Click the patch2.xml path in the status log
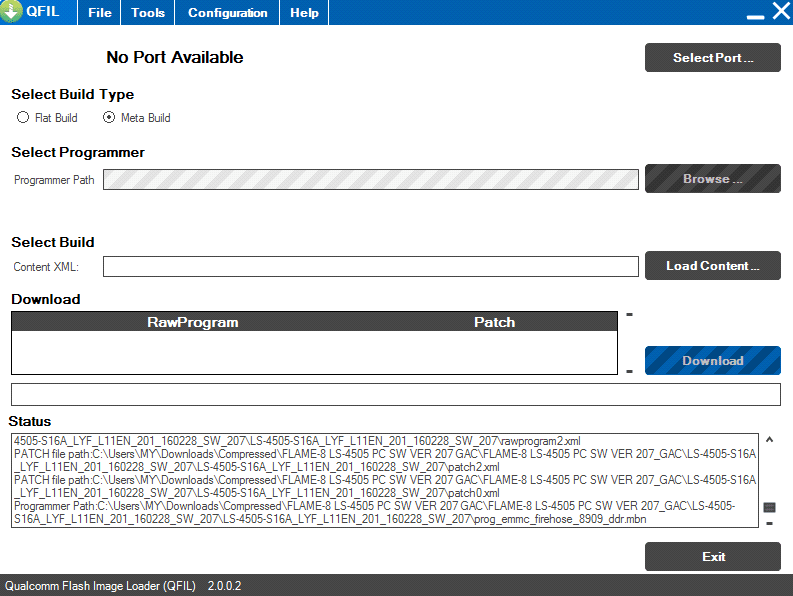This screenshot has height=596, width=793. tap(385, 460)
